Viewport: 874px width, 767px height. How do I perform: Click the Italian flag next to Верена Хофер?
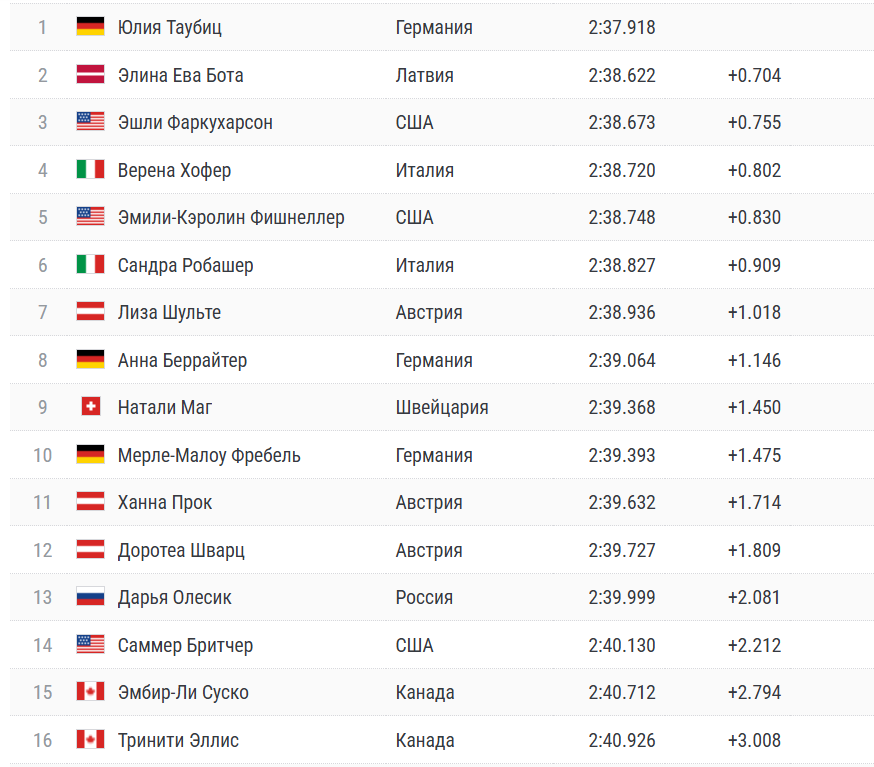pos(90,170)
